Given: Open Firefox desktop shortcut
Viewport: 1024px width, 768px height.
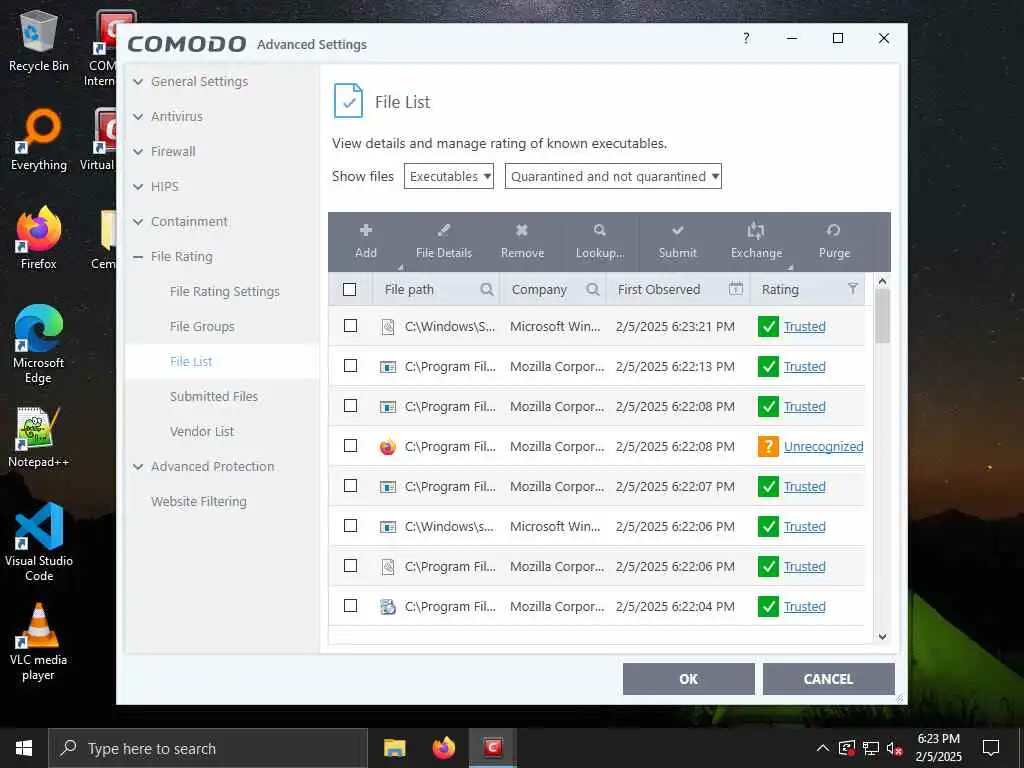Looking at the screenshot, I should point(39,238).
